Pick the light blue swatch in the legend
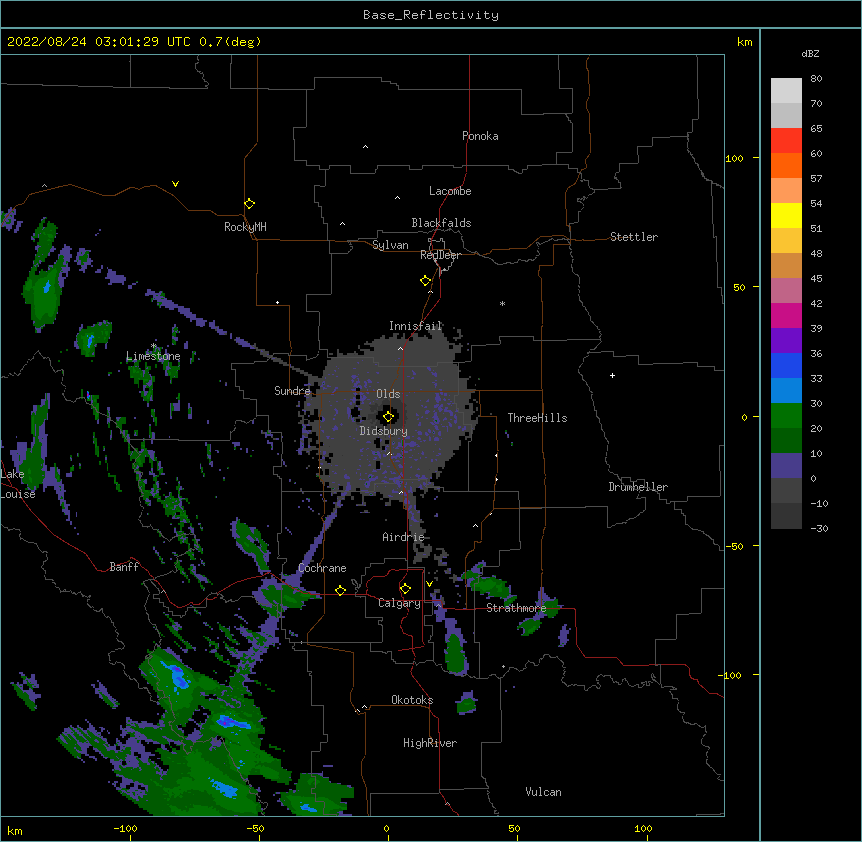Screen dimensions: 862x842 786,390
